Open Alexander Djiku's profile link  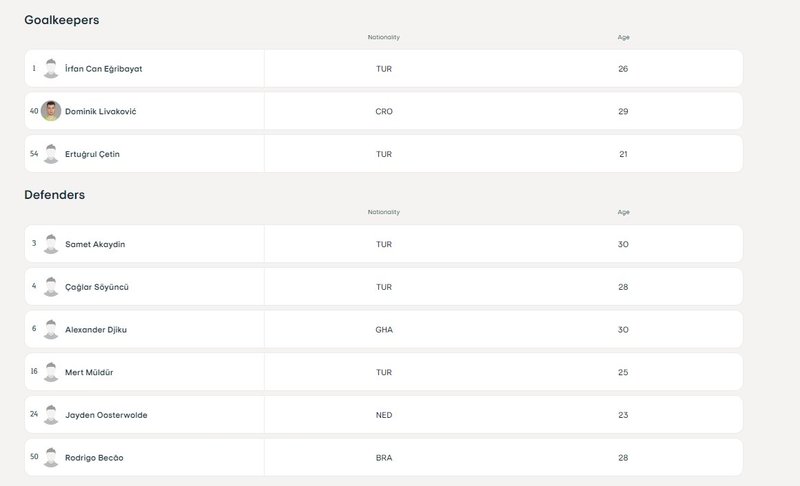click(96, 329)
